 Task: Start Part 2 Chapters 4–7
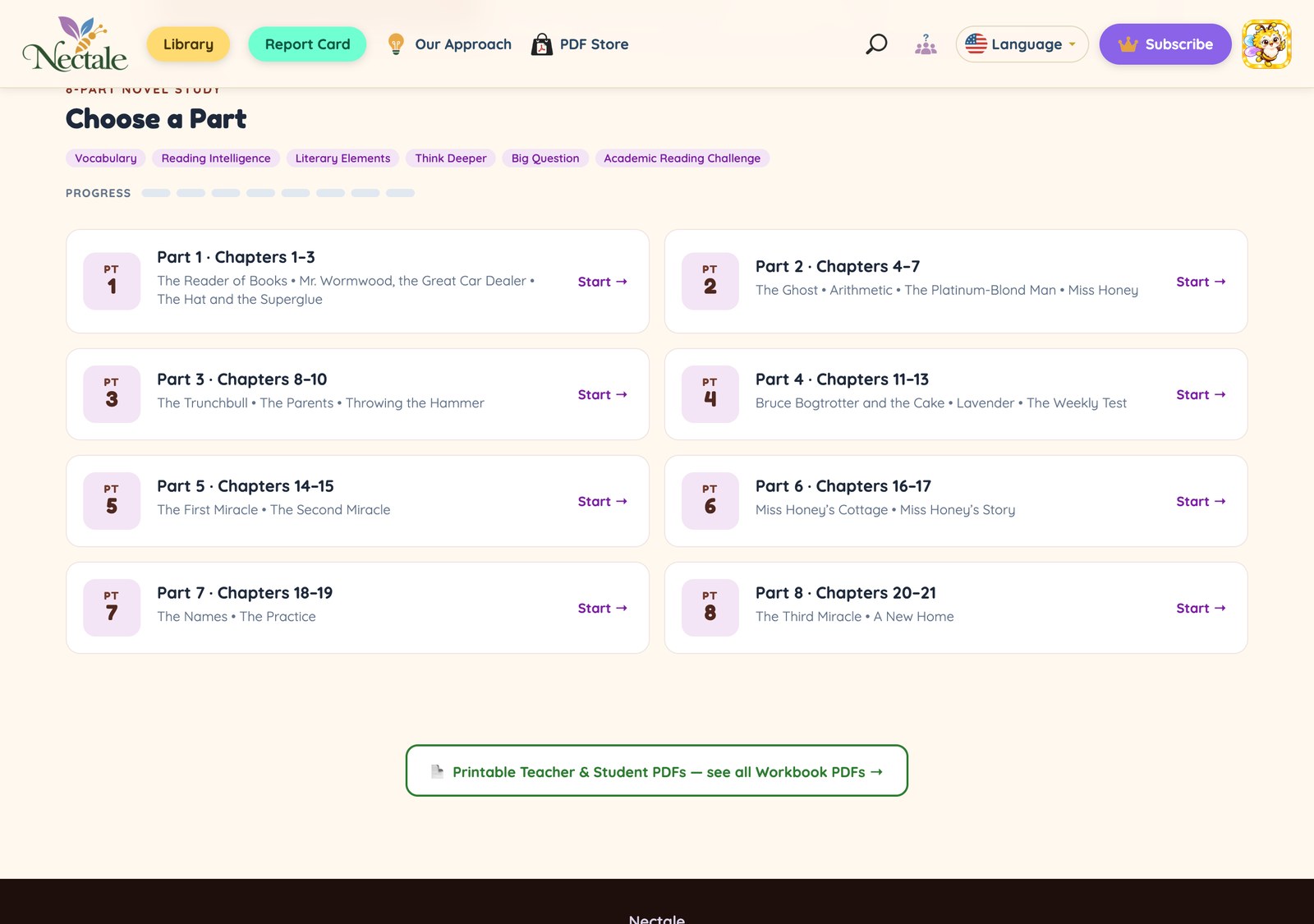pos(1201,282)
